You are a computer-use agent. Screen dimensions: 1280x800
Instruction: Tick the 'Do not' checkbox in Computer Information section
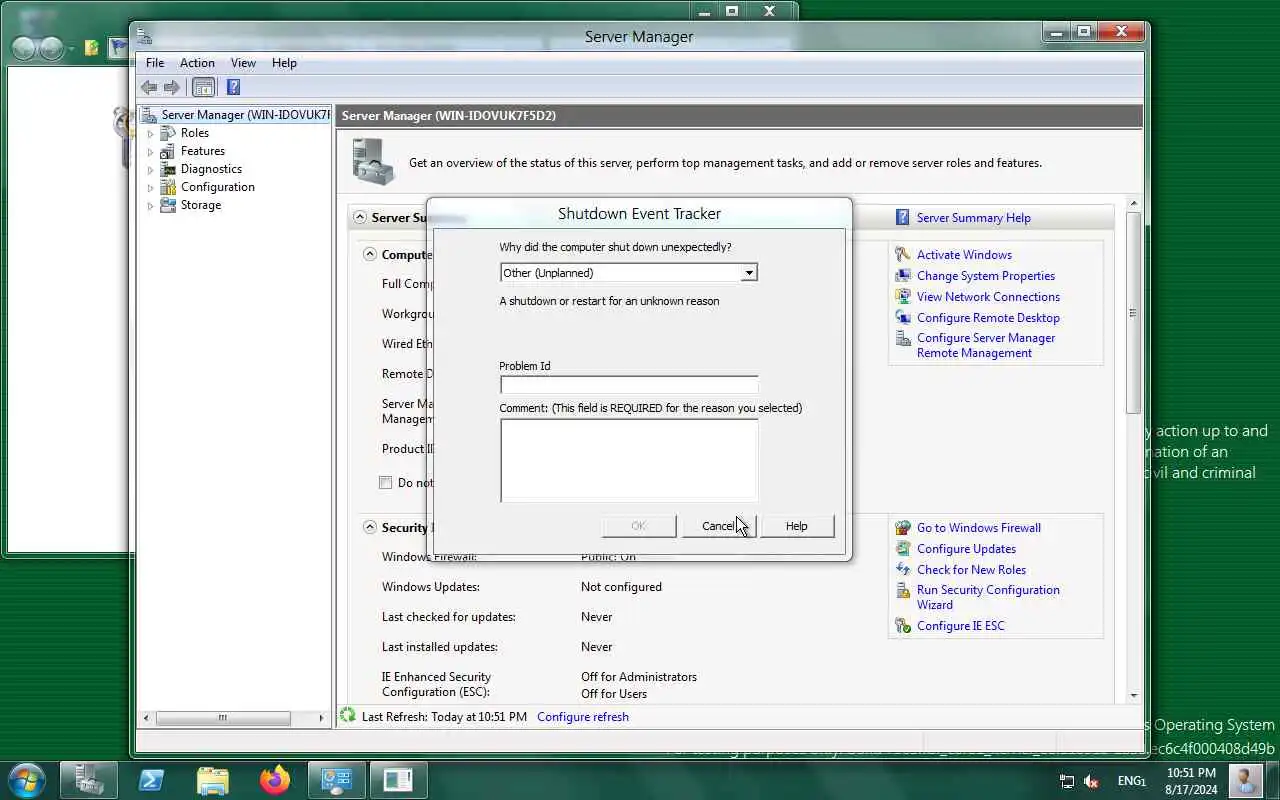(385, 482)
